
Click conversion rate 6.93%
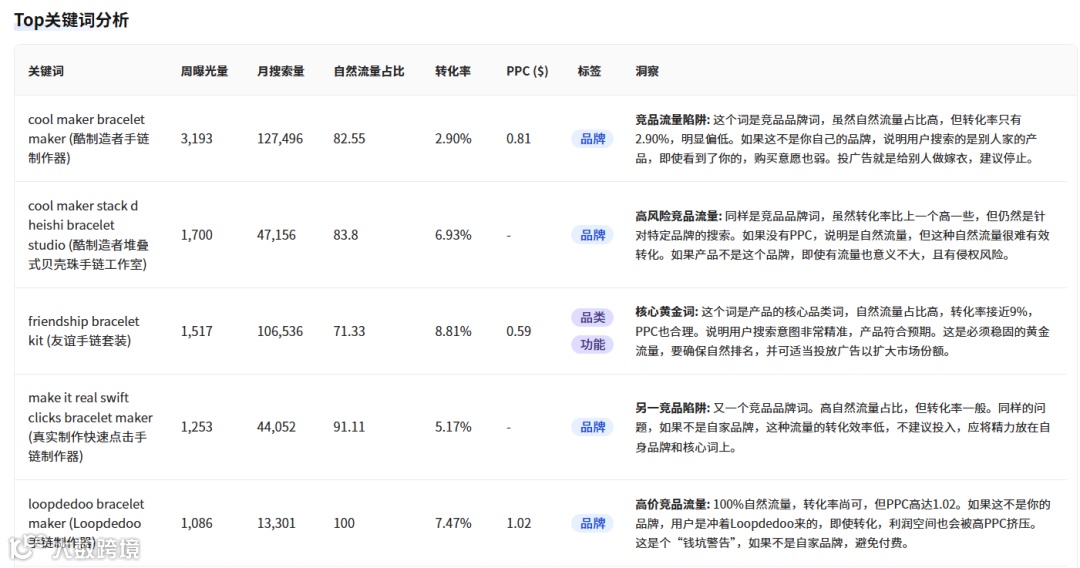tap(453, 235)
